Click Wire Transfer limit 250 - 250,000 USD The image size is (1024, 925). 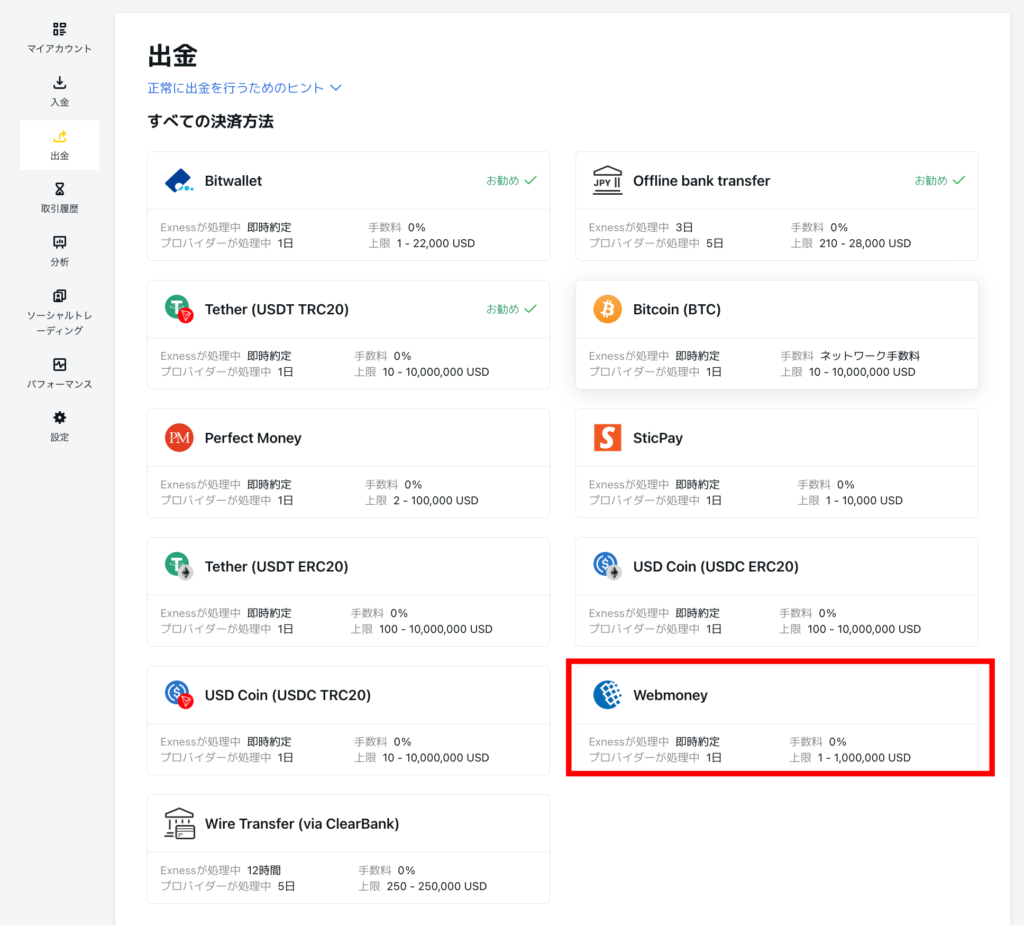(436, 886)
